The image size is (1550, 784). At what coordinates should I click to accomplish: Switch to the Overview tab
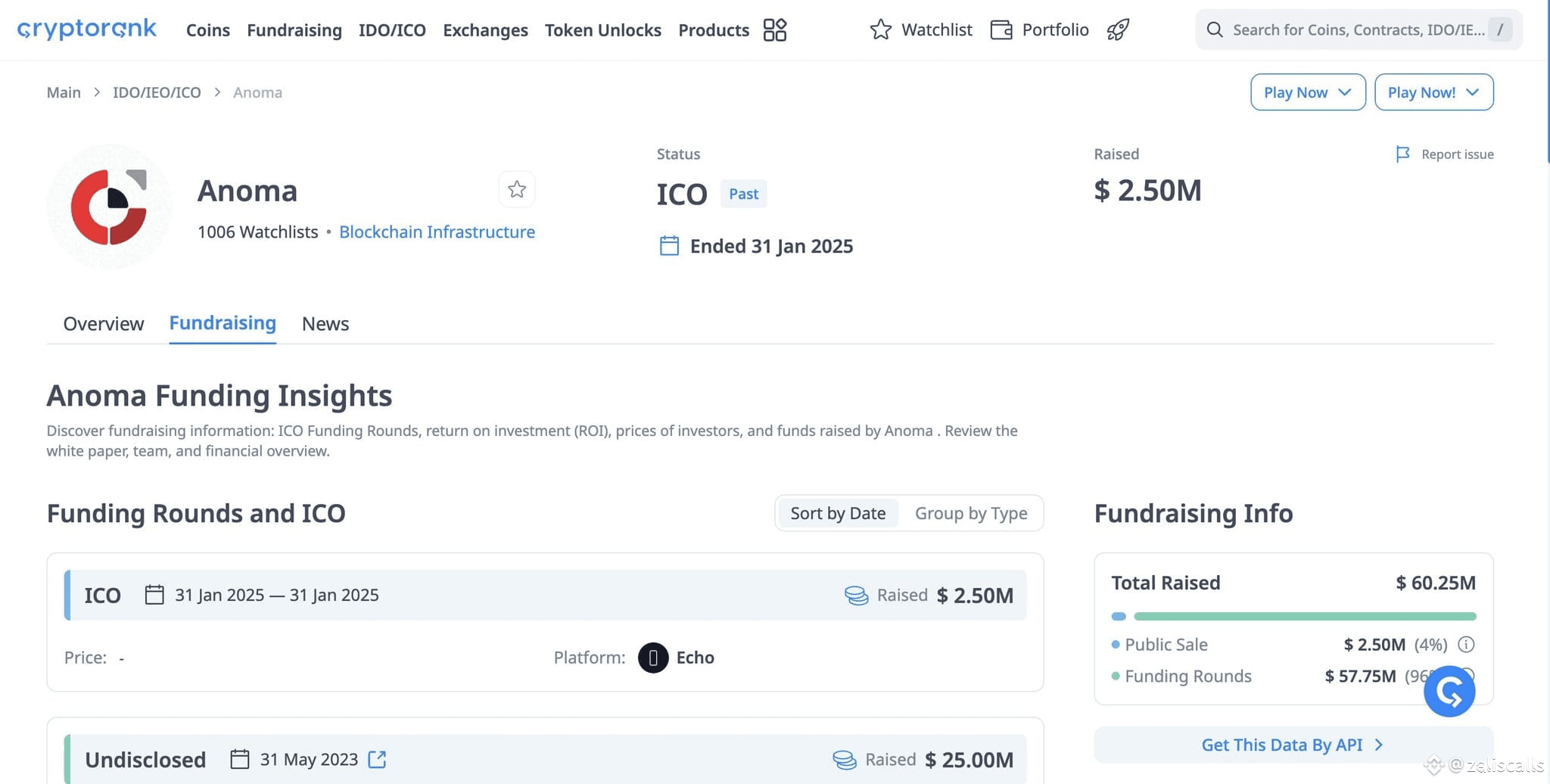tap(104, 324)
